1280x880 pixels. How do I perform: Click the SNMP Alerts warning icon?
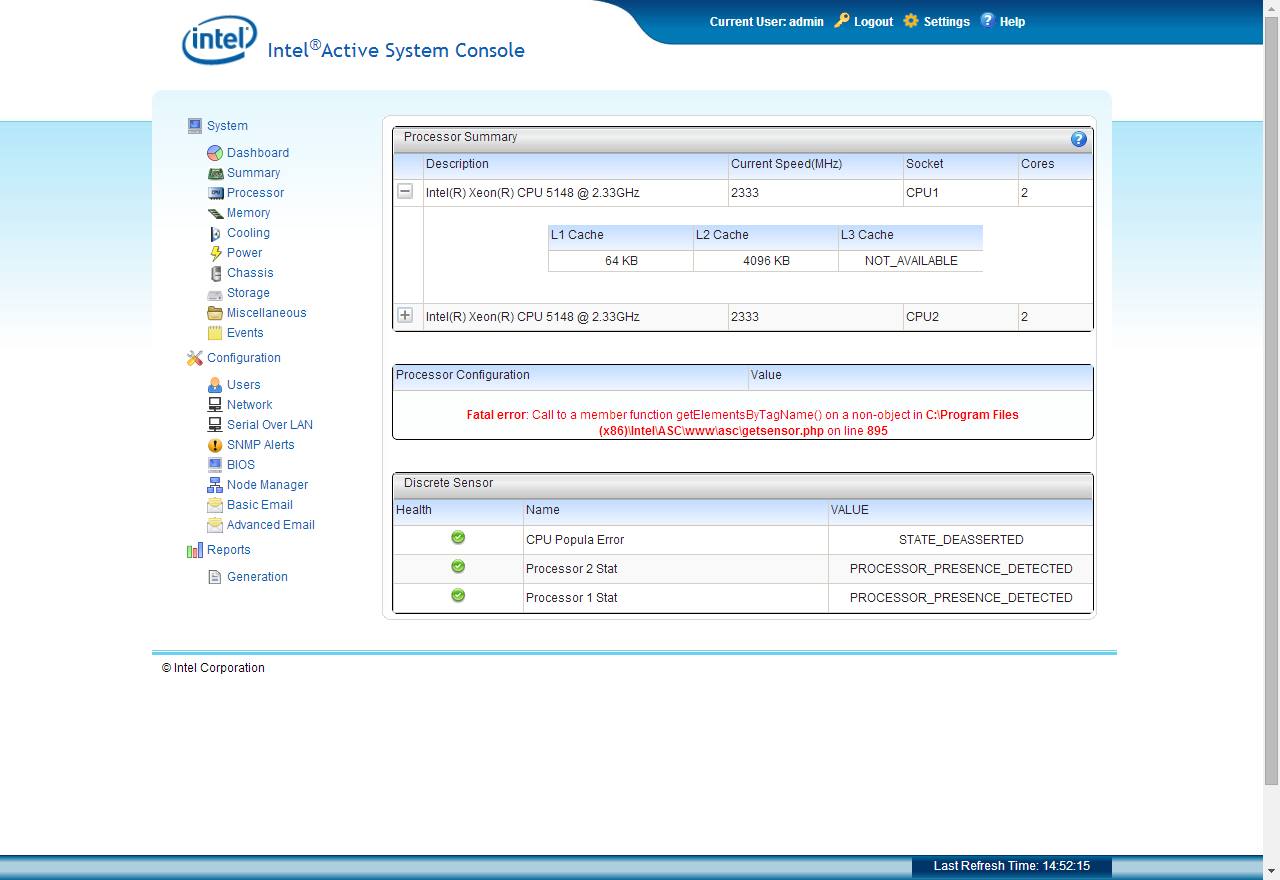[x=215, y=445]
